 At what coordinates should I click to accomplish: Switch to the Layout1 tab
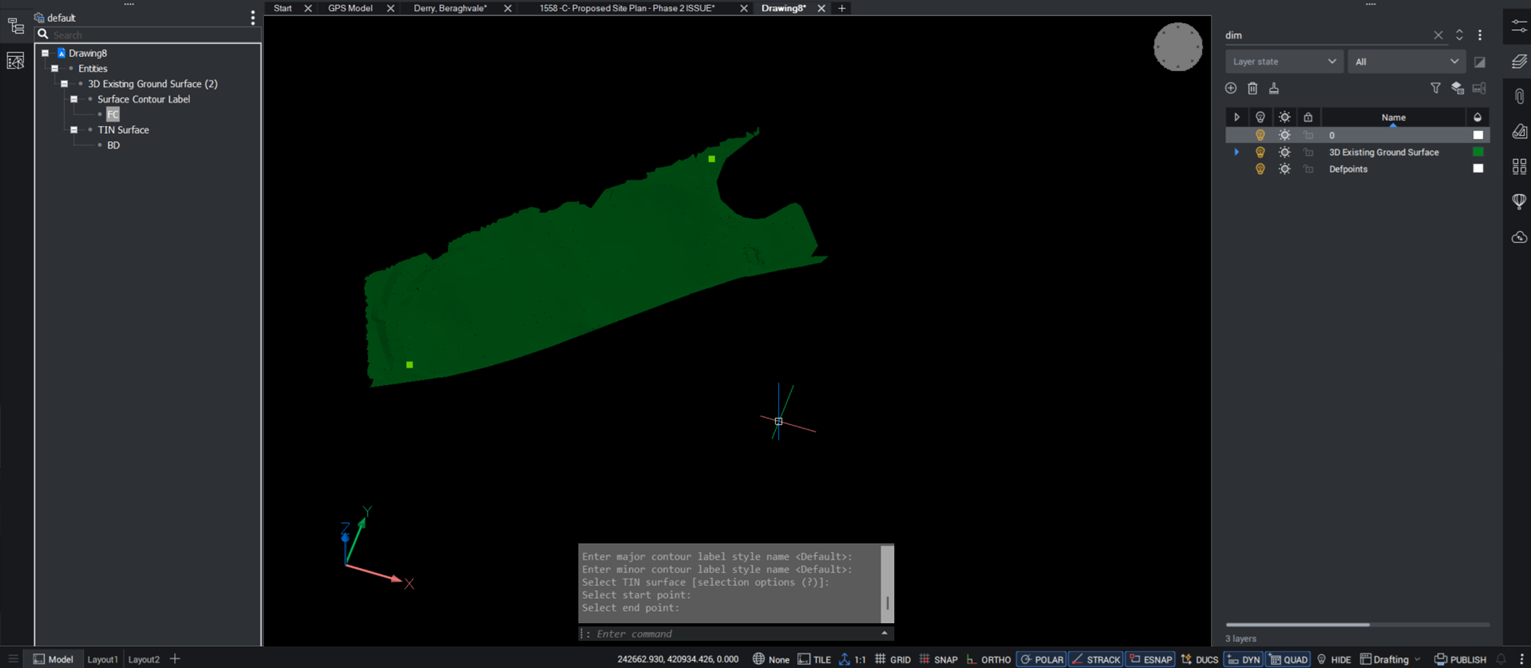[x=102, y=660]
